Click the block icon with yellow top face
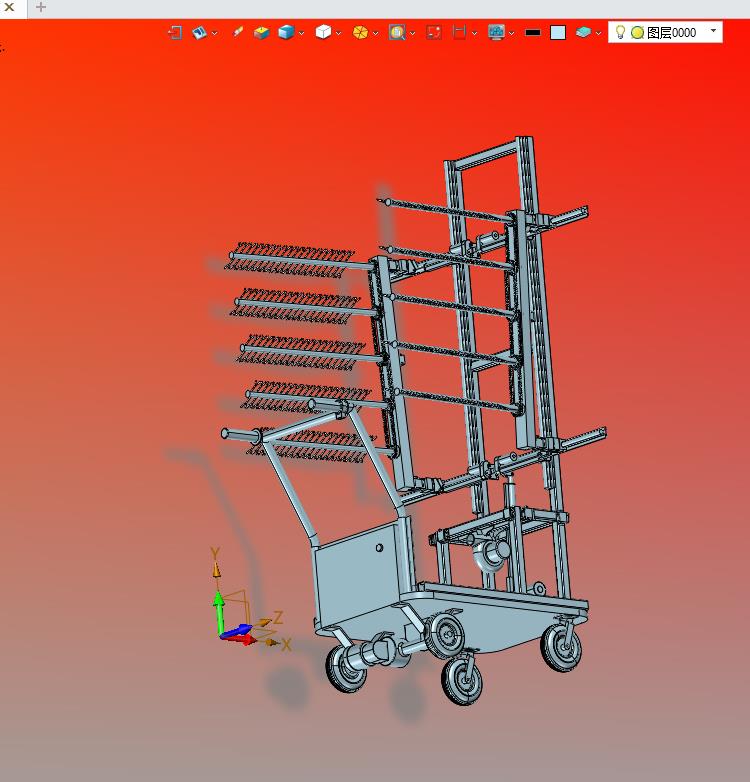Screen dimensions: 750x782 pos(261,32)
